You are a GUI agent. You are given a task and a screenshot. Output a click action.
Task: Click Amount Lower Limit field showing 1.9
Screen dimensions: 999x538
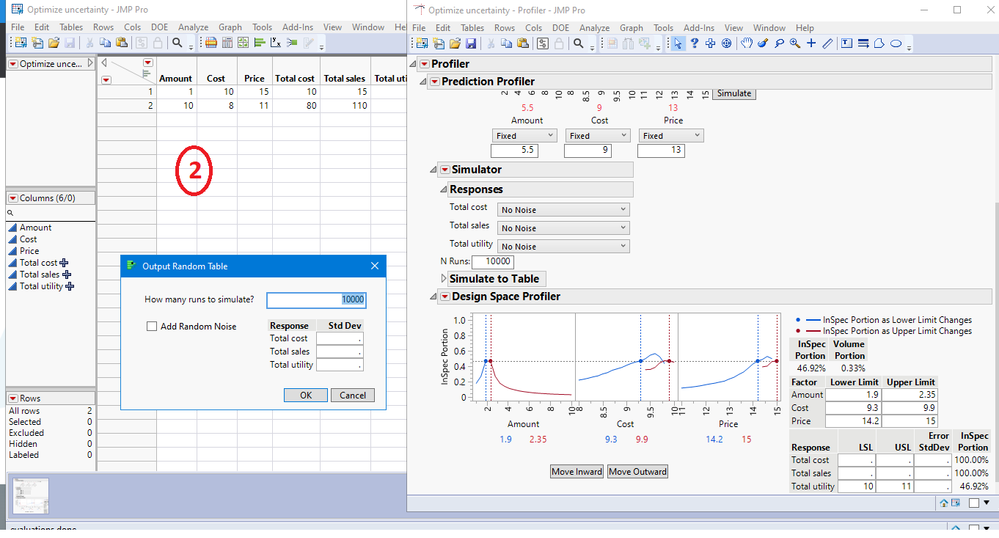pos(854,395)
